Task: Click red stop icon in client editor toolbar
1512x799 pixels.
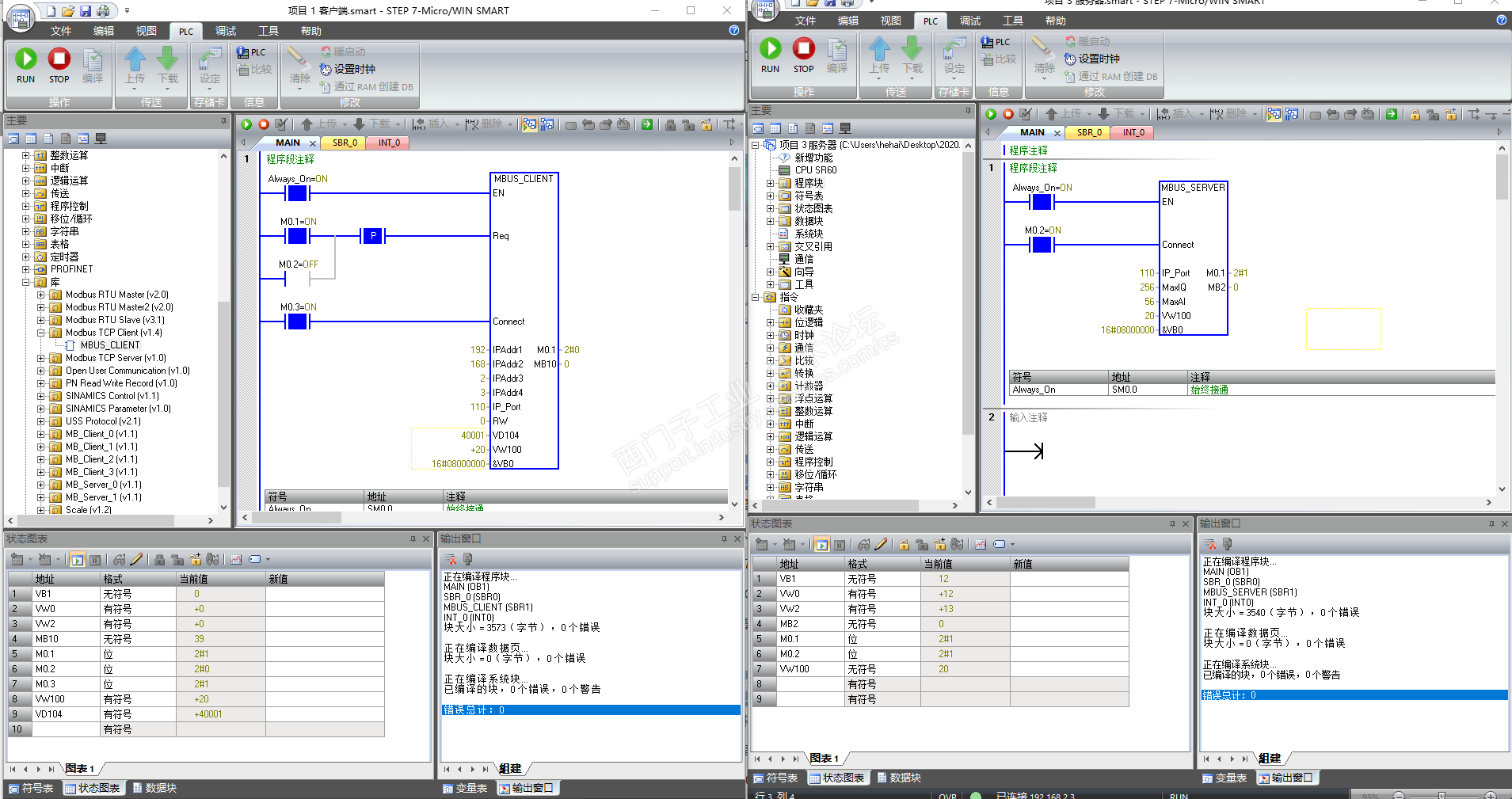Action: 264,124
